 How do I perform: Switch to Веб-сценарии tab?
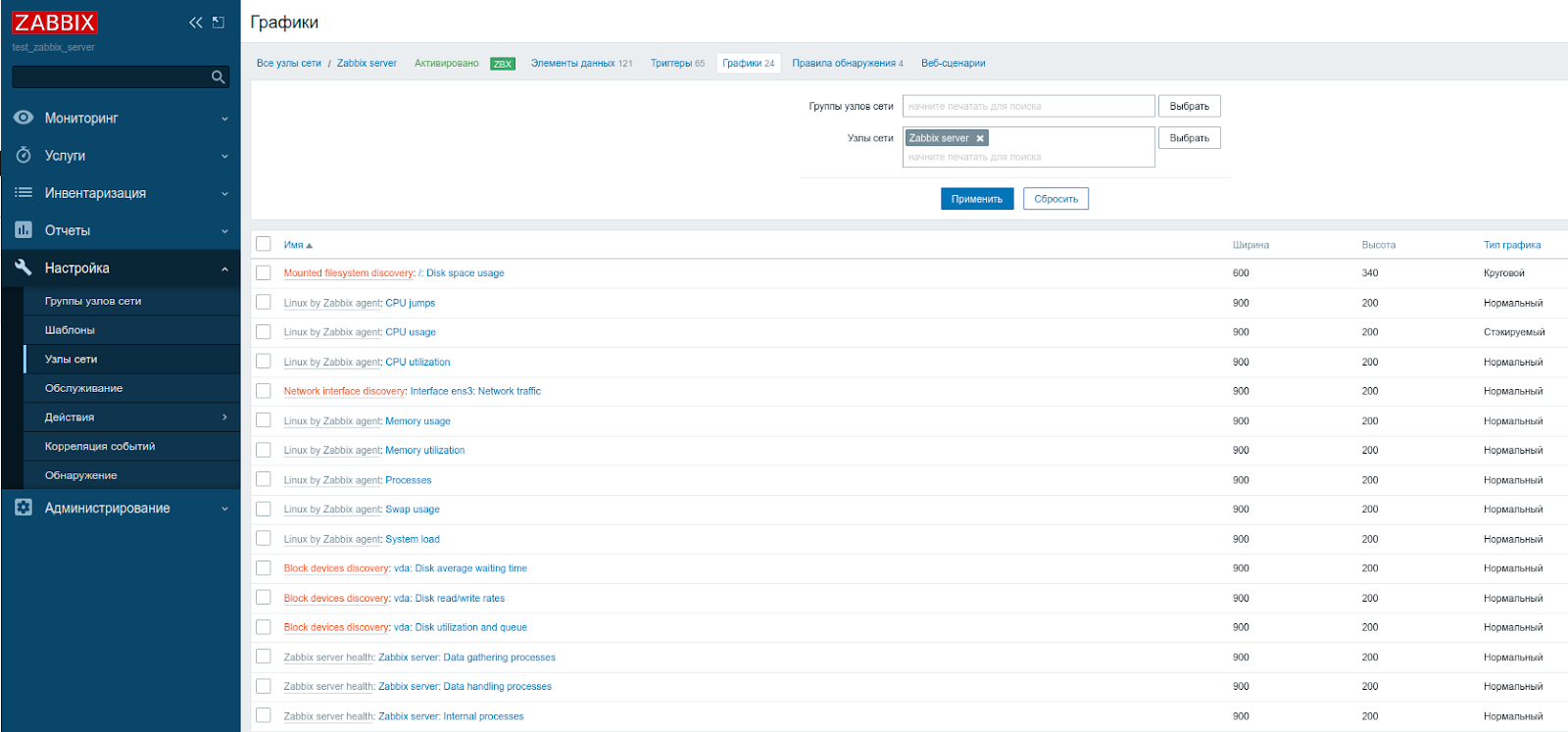click(954, 64)
